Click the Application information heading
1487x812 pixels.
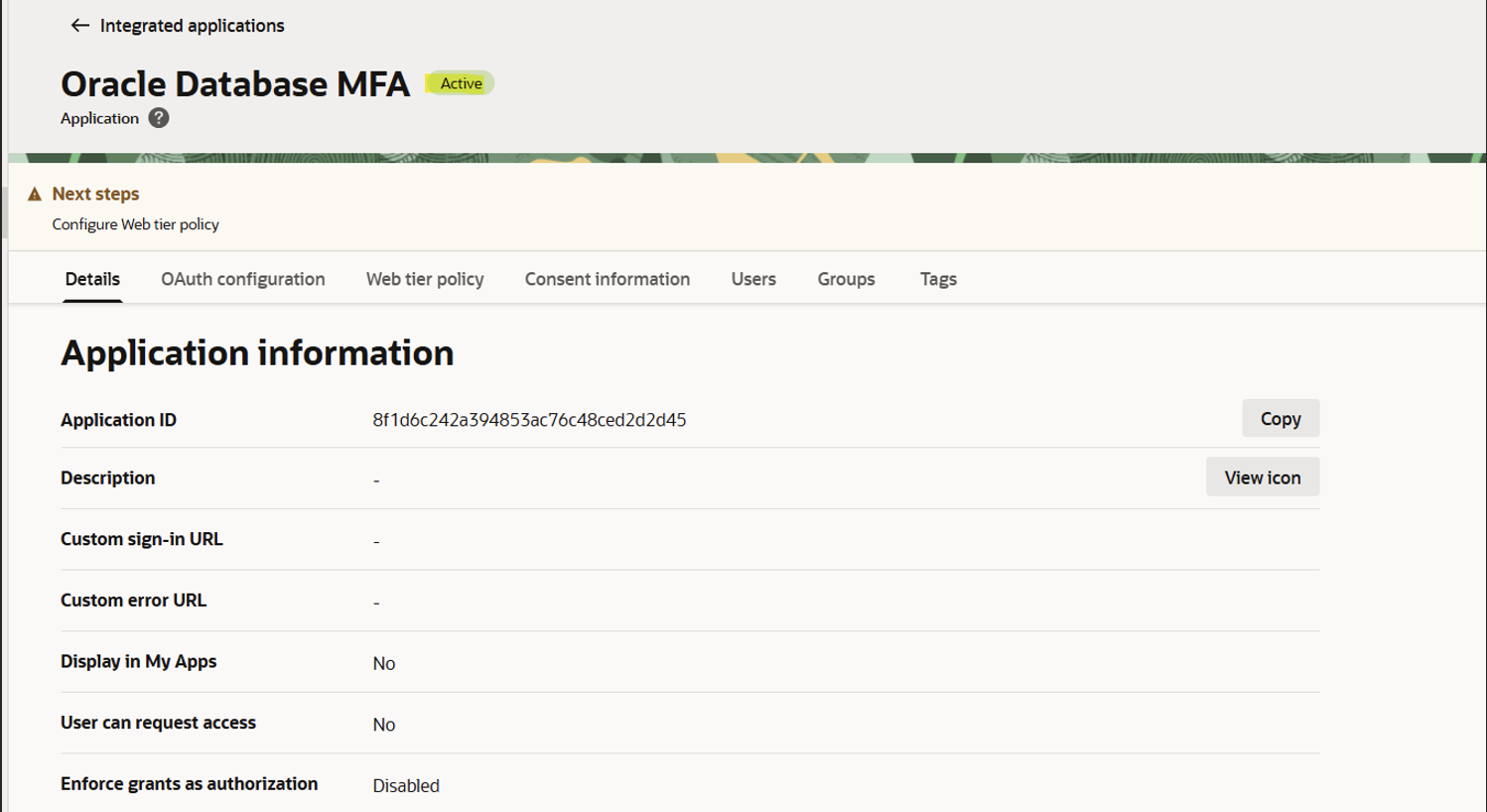point(258,352)
